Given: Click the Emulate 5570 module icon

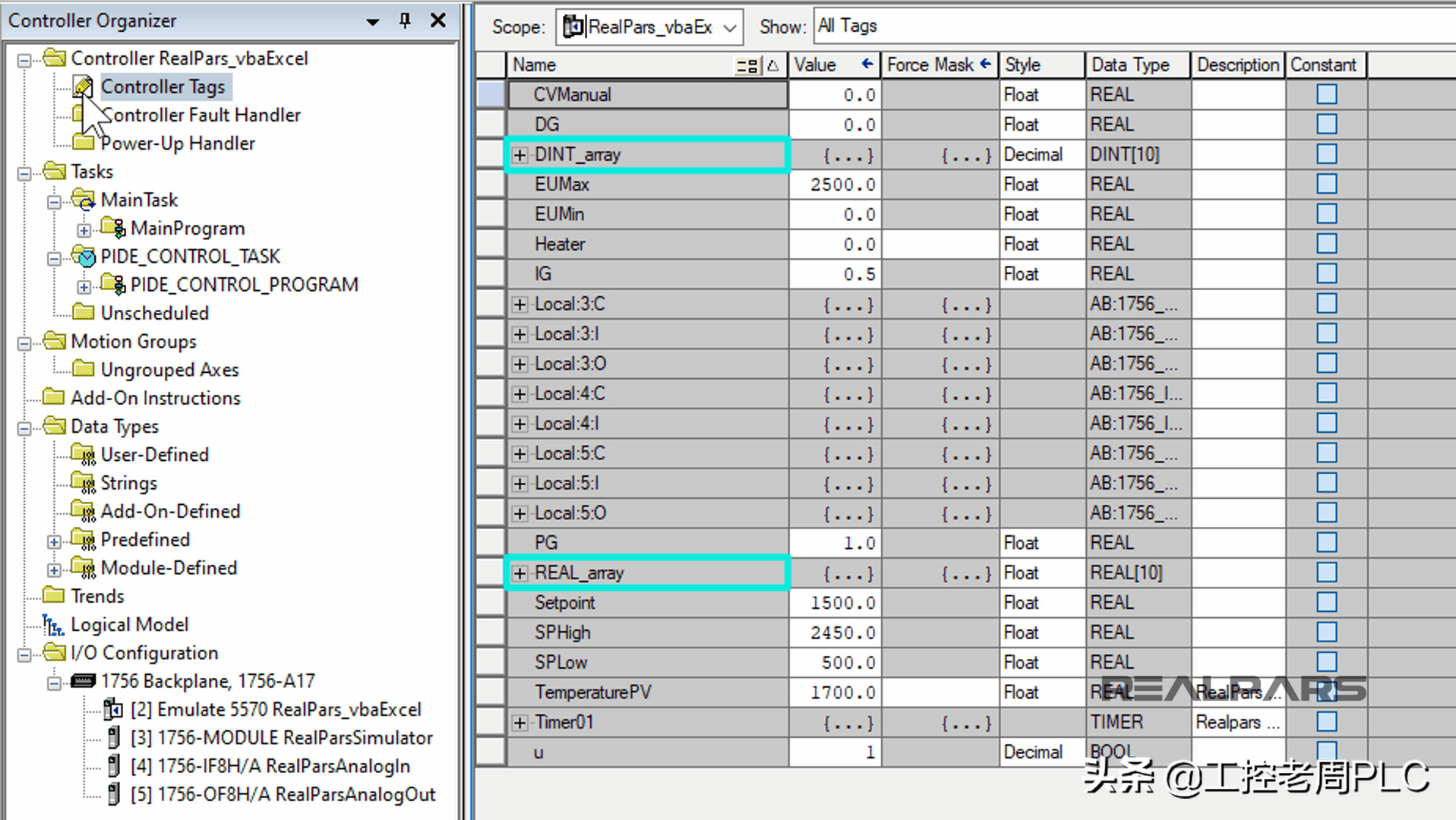Looking at the screenshot, I should pos(112,708).
